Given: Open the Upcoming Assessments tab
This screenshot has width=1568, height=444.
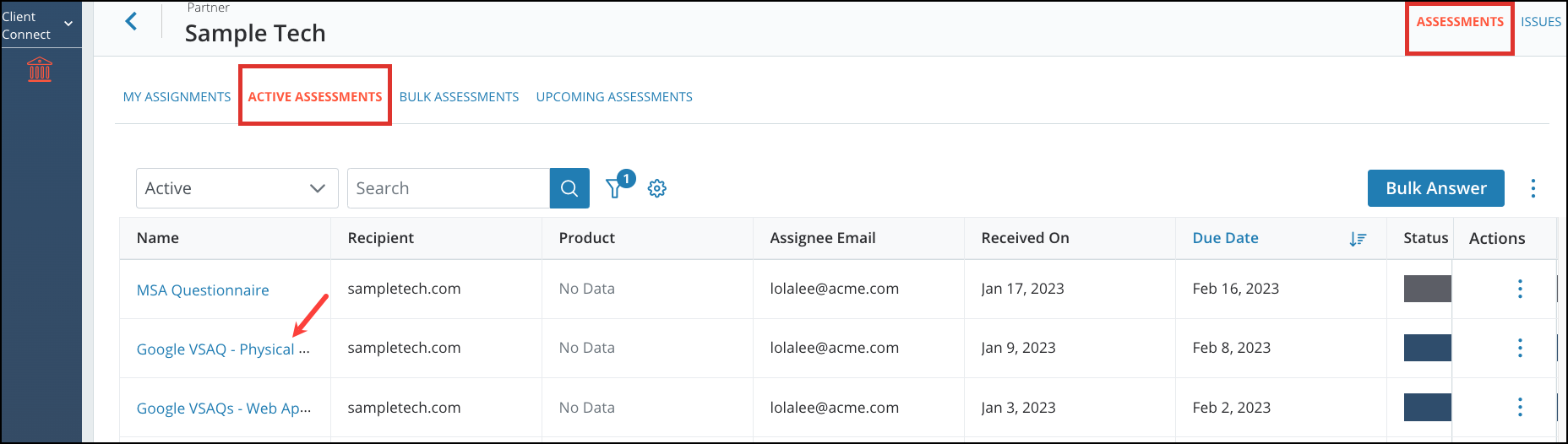Looking at the screenshot, I should coord(614,97).
